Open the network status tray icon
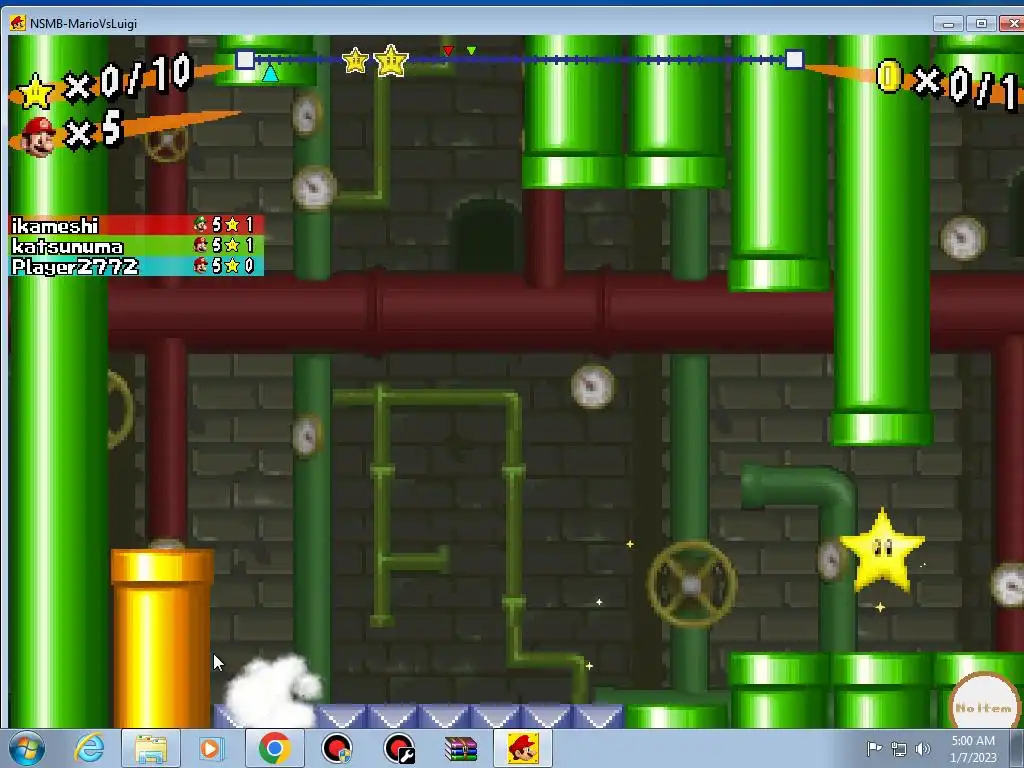The height and width of the screenshot is (768, 1024). [899, 749]
